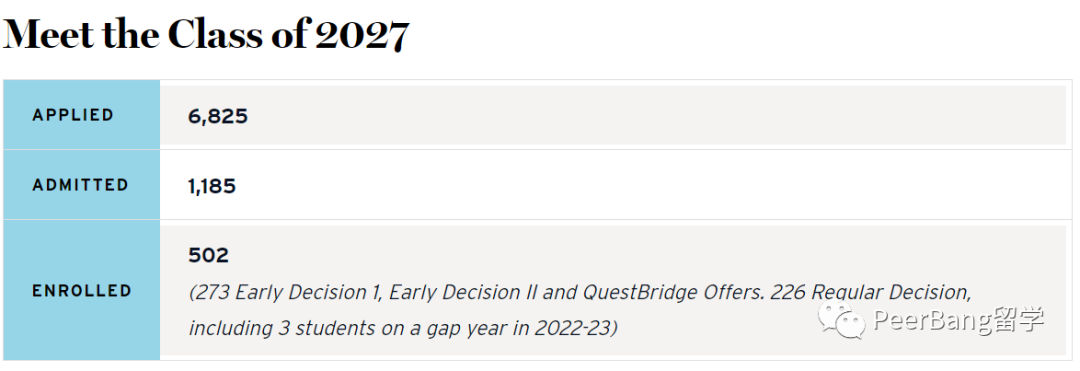Click the WeChat logo icon in watermark
The image size is (1080, 371).
(841, 322)
